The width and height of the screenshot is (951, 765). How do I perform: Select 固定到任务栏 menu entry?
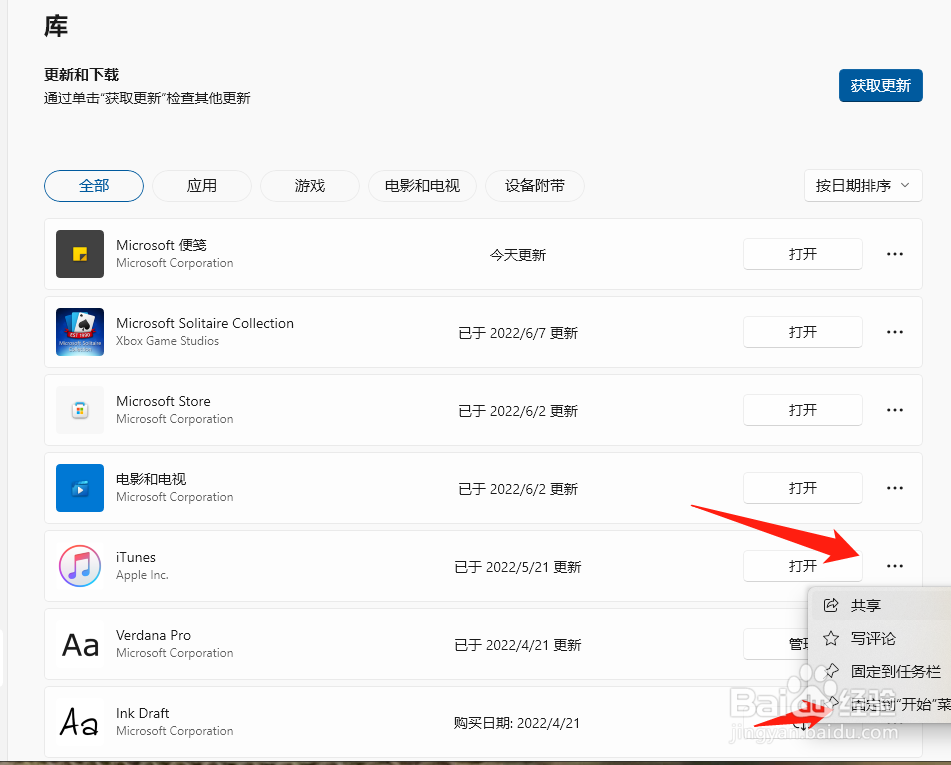pos(881,671)
